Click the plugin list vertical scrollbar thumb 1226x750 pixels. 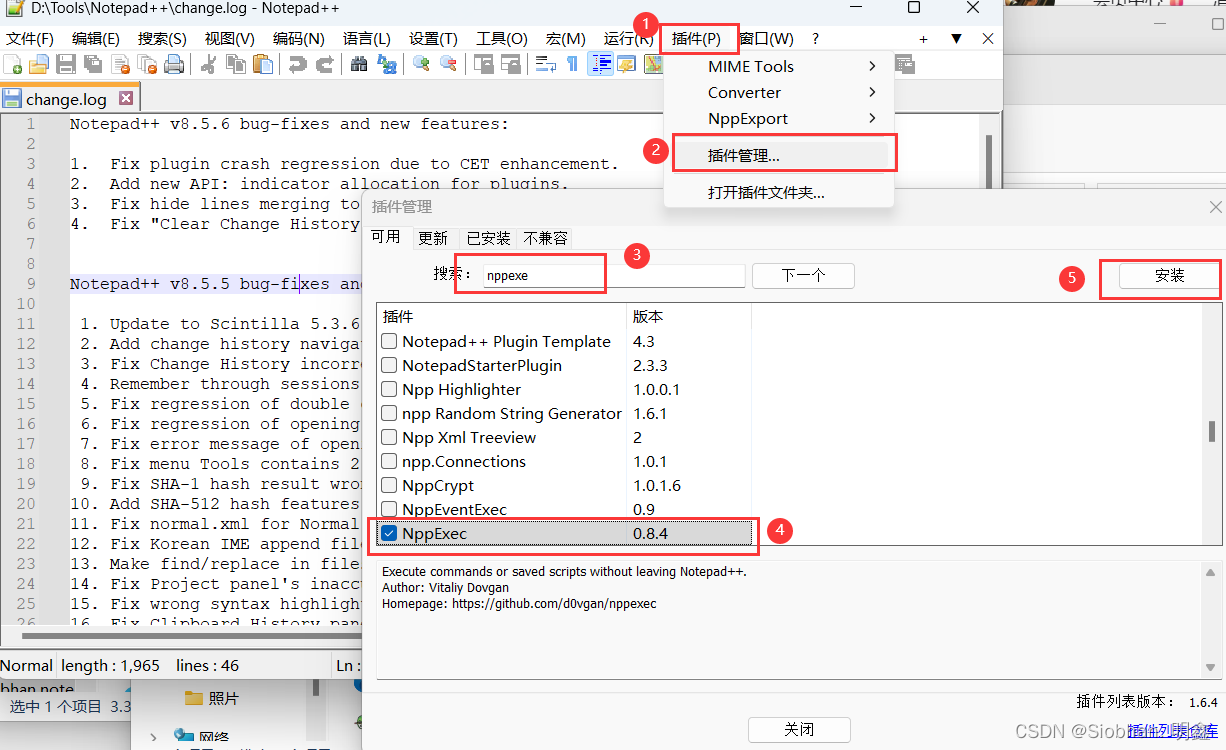pyautogui.click(x=1211, y=431)
